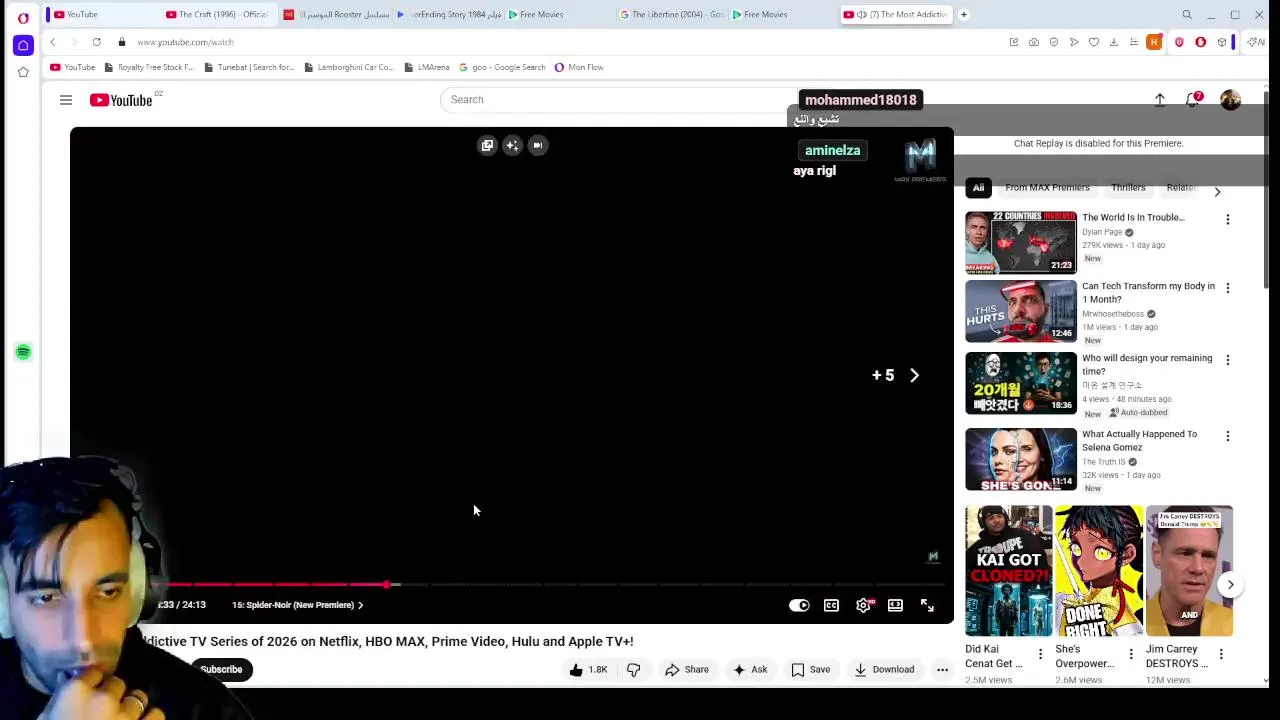1280x720 pixels.
Task: Select the Thrillers filter chip
Action: click(1128, 188)
